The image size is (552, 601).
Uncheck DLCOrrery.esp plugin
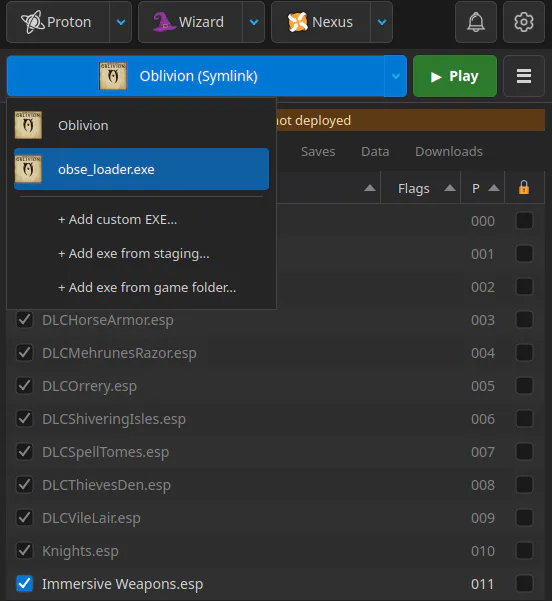(x=25, y=386)
